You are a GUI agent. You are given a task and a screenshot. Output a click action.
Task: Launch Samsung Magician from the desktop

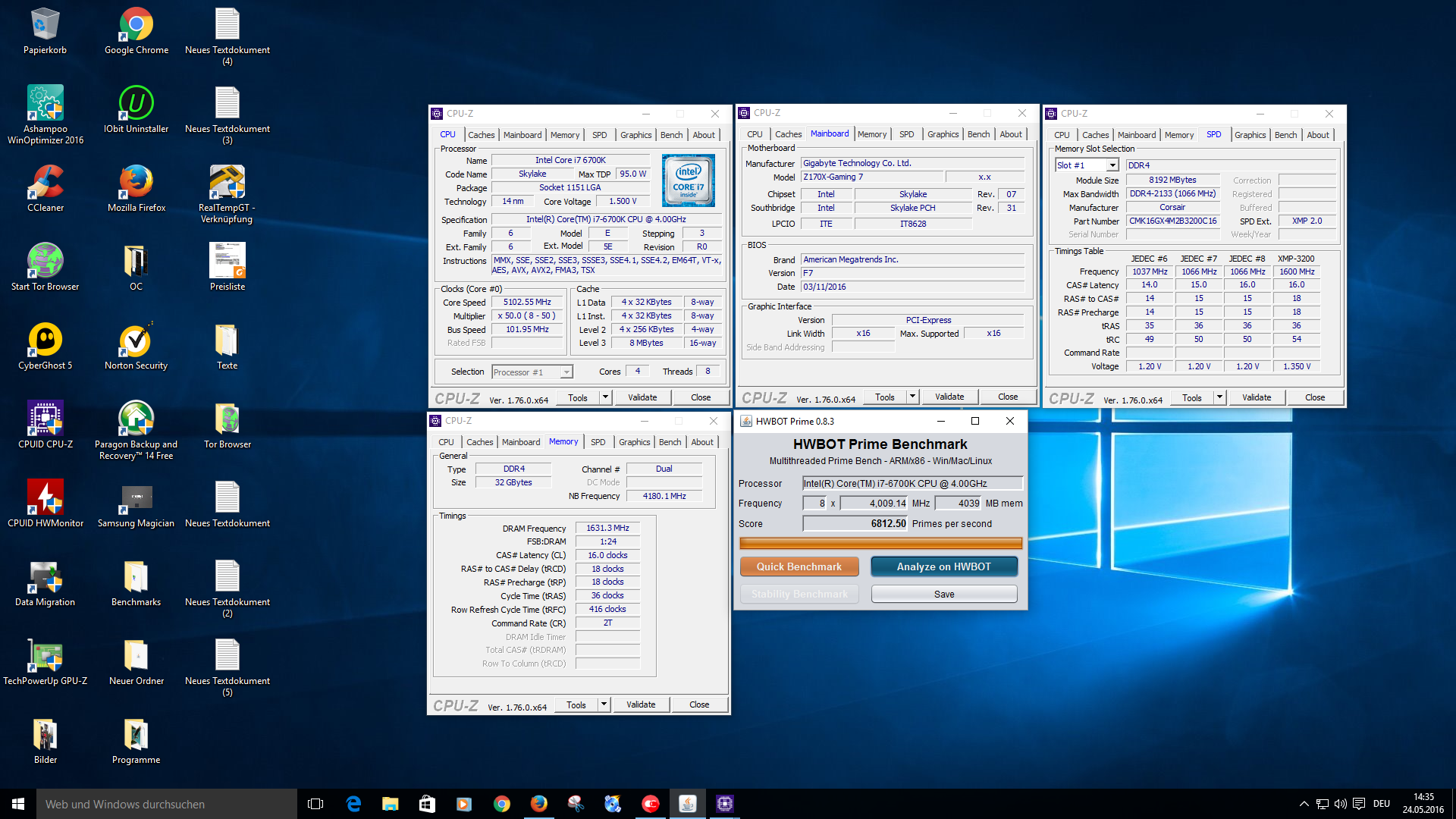pyautogui.click(x=136, y=505)
